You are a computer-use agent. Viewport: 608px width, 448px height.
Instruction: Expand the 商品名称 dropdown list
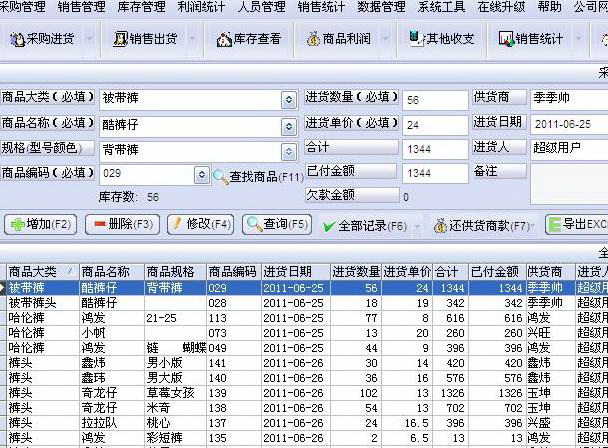[x=289, y=124]
